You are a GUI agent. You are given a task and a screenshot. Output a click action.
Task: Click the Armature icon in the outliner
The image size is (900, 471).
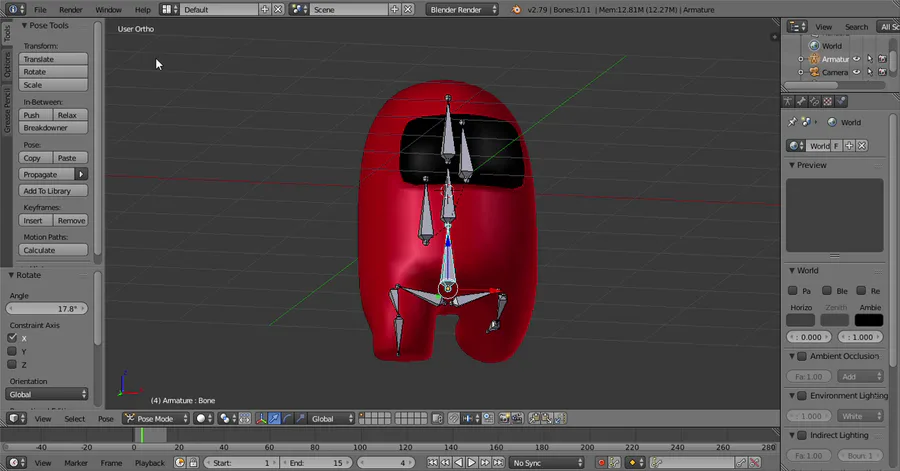point(814,59)
